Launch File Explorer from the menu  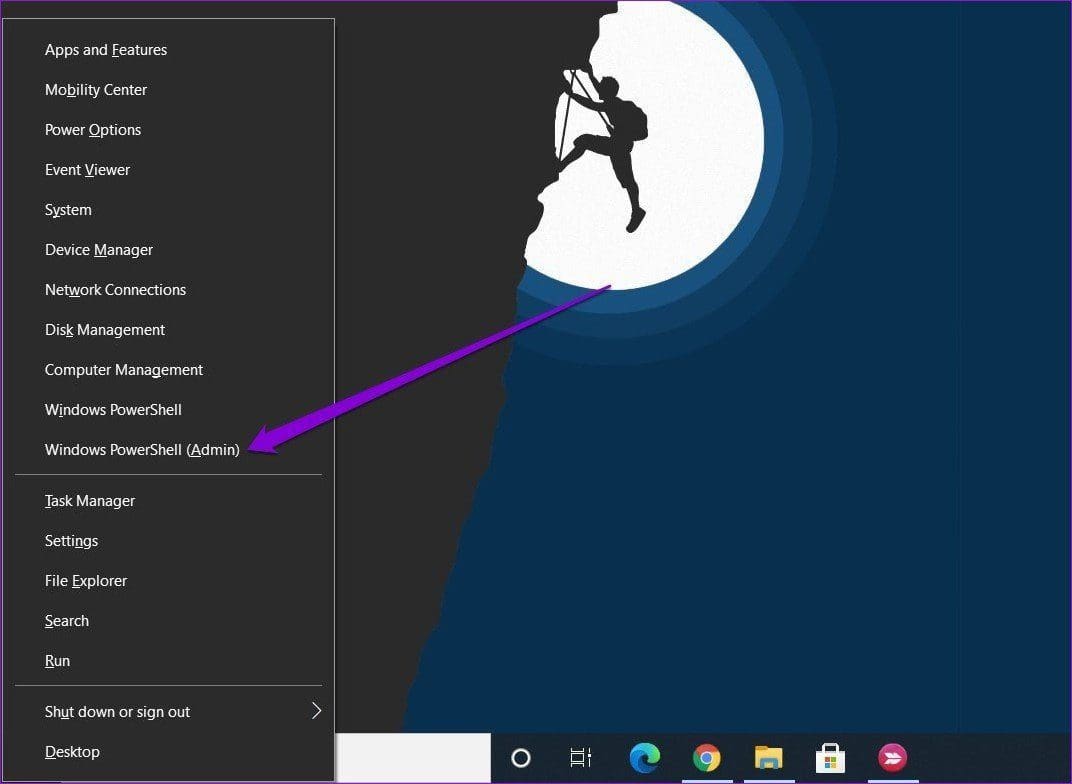(x=168, y=581)
